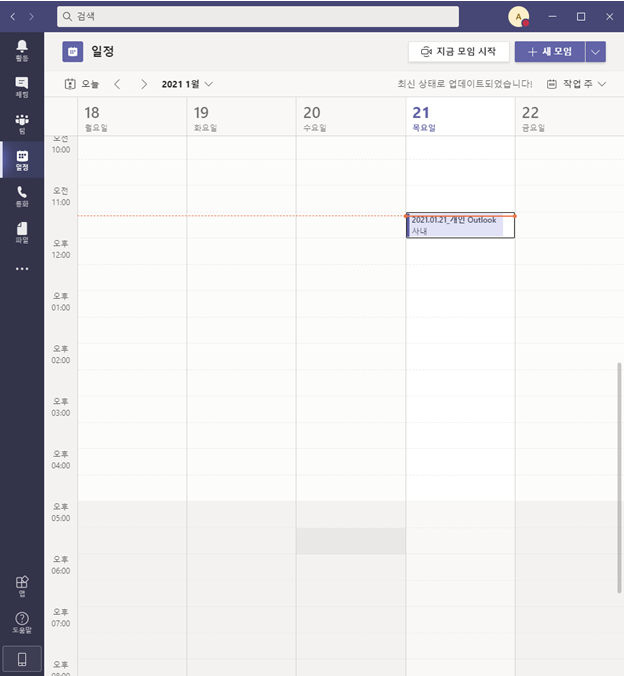624x676 pixels.
Task: Select the Calendar sidebar item
Action: (22, 160)
